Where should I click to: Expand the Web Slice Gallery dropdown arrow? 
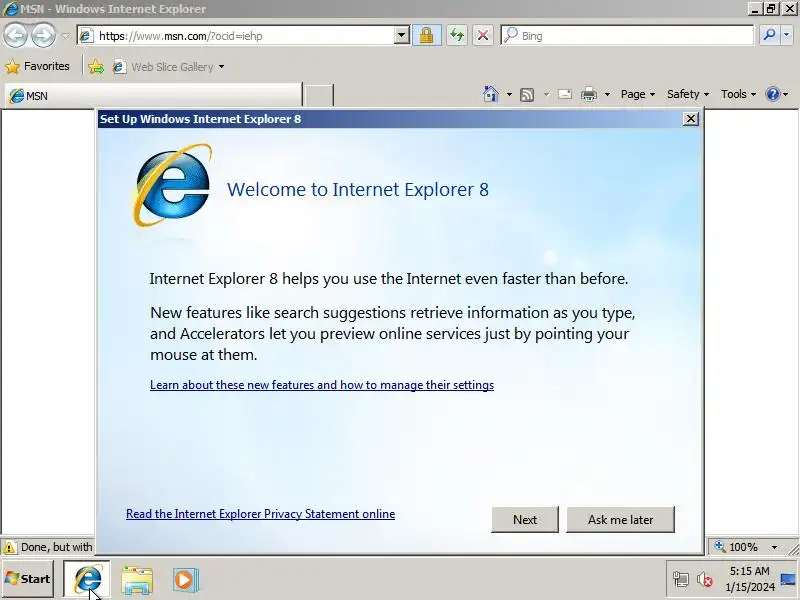point(221,67)
